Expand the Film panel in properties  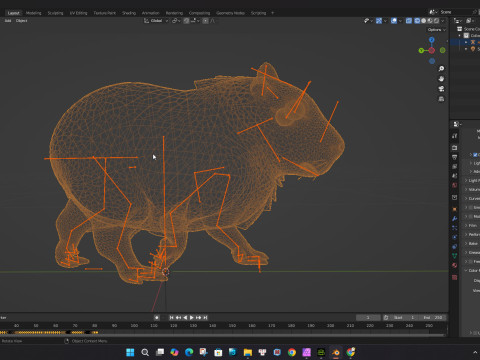point(473,225)
